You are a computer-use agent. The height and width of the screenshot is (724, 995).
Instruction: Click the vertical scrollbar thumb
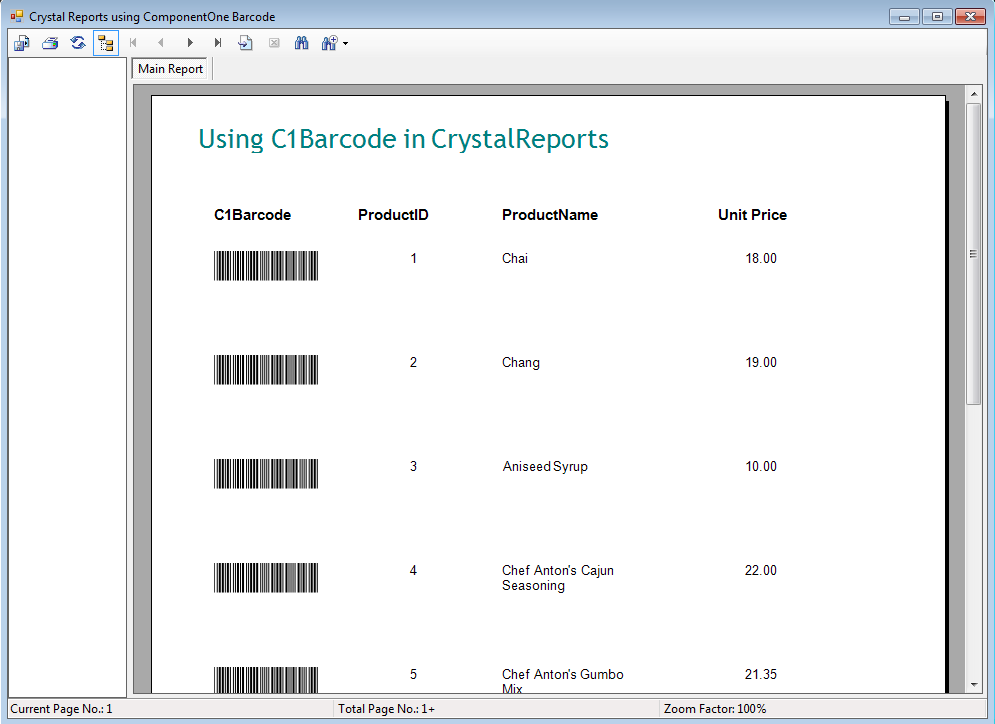(974, 253)
